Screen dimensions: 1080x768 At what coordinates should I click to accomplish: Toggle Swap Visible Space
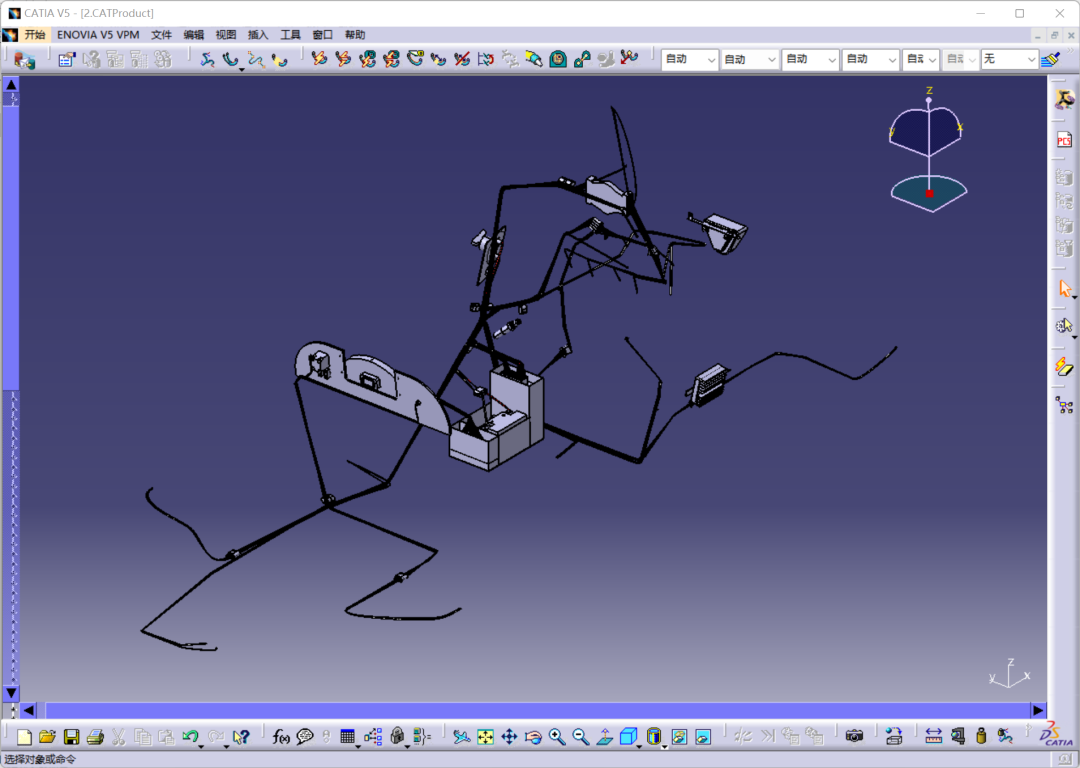703,737
